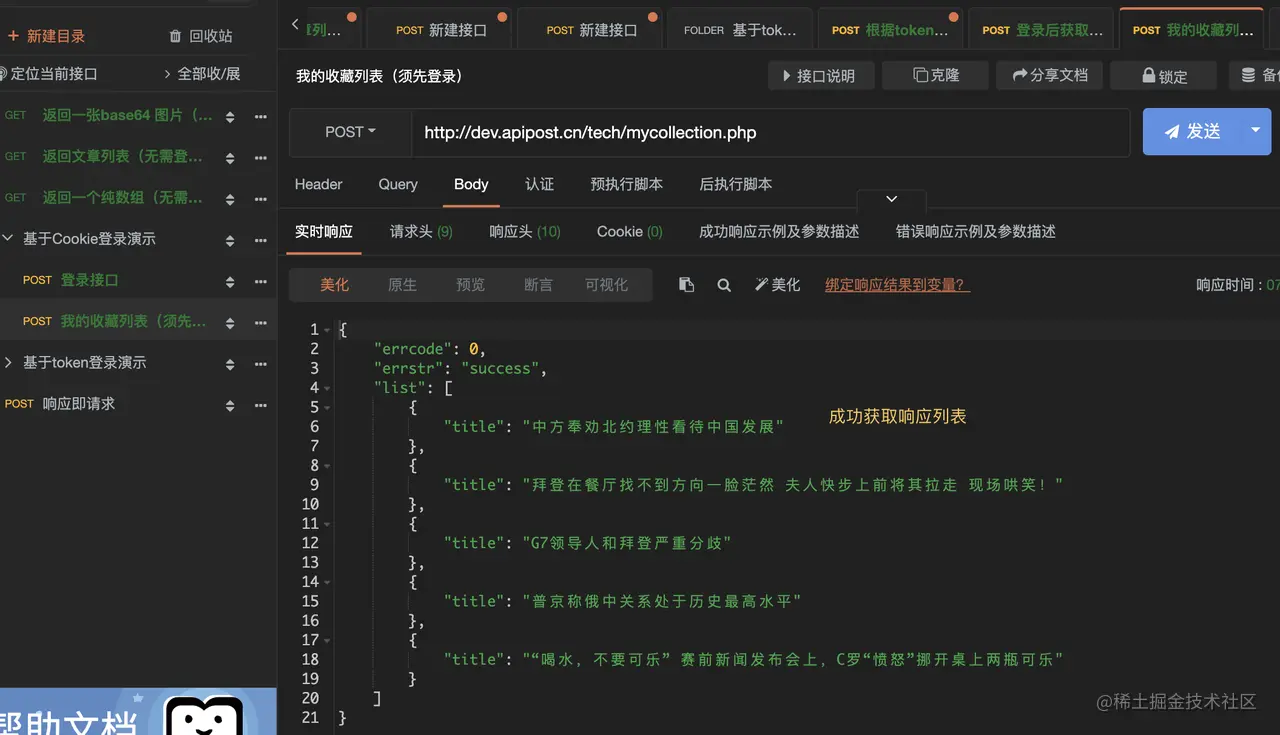
Task: Open the 响应头 (10) tab
Action: (x=524, y=231)
